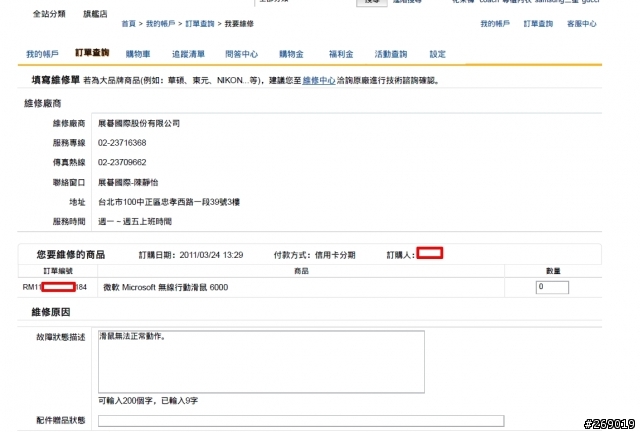Switch to the 我的帳戶 tab
The width and height of the screenshot is (640, 432).
click(x=42, y=54)
